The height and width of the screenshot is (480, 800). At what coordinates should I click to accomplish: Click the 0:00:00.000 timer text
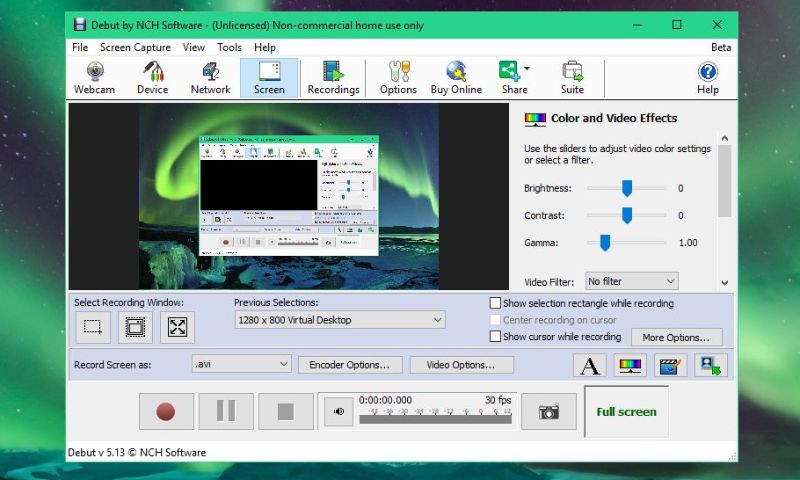pyautogui.click(x=385, y=400)
